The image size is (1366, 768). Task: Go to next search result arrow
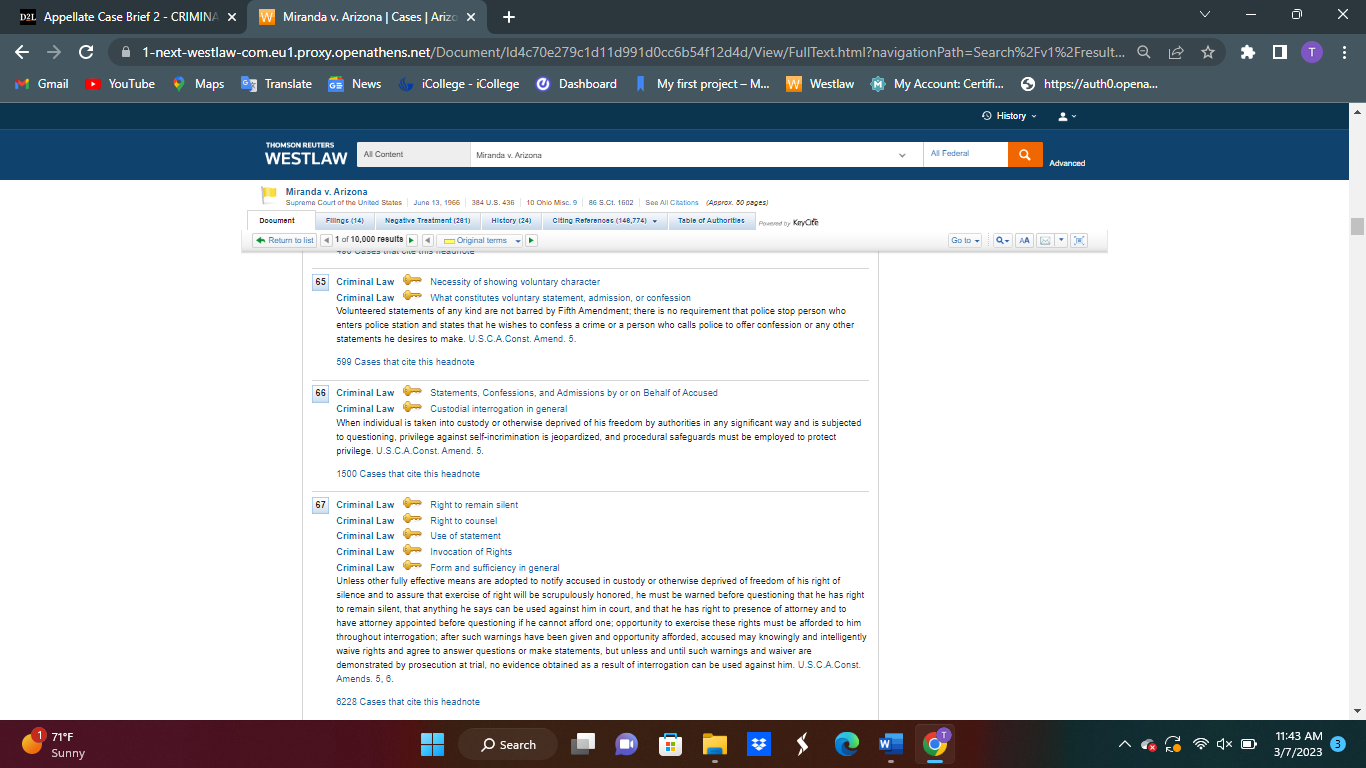(x=411, y=240)
